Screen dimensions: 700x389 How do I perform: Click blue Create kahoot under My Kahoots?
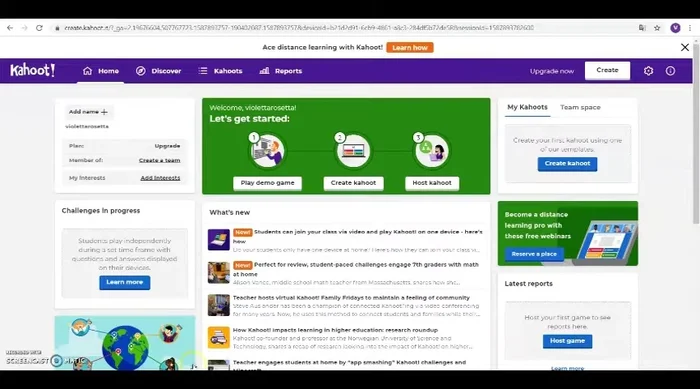[x=567, y=164]
